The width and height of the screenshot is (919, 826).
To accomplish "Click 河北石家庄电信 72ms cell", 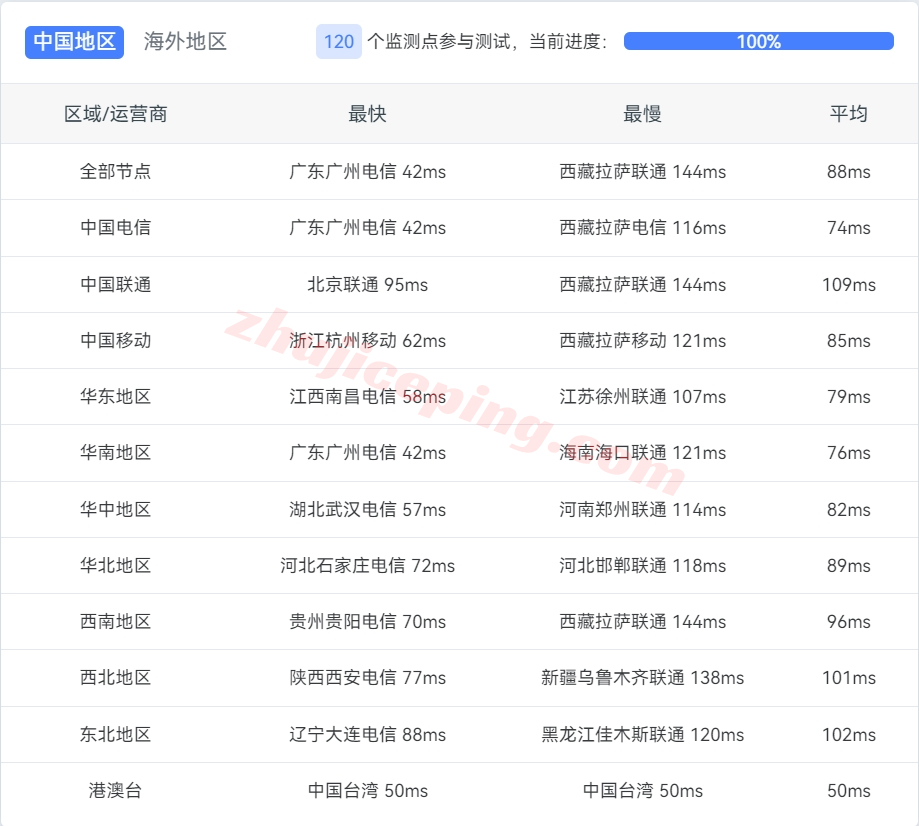I will click(367, 566).
